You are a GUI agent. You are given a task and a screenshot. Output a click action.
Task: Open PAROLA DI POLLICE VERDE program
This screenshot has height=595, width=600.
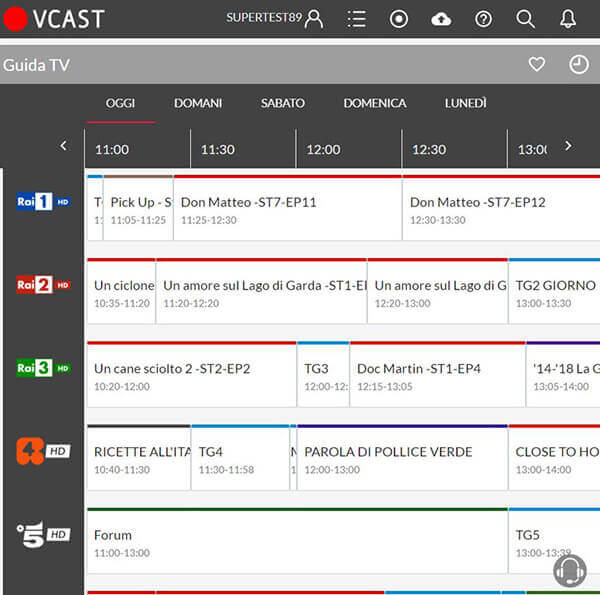[x=402, y=458]
